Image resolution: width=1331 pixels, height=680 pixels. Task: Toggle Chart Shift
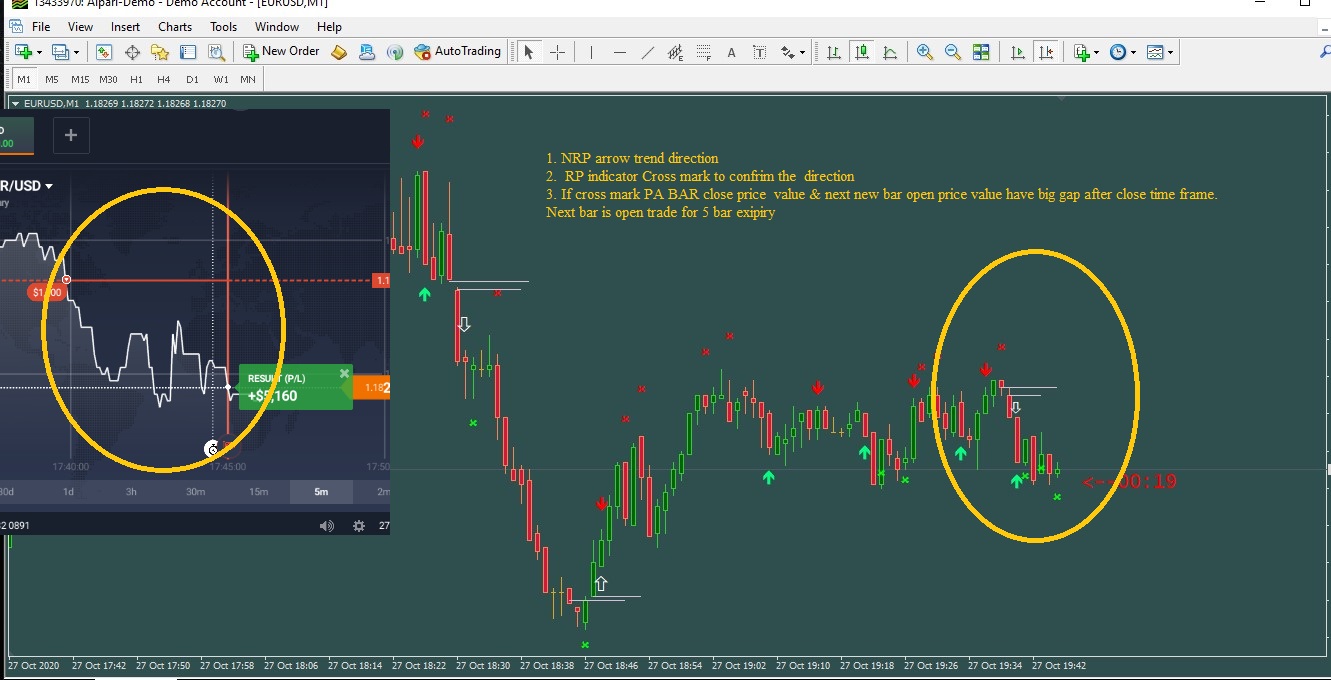1046,52
